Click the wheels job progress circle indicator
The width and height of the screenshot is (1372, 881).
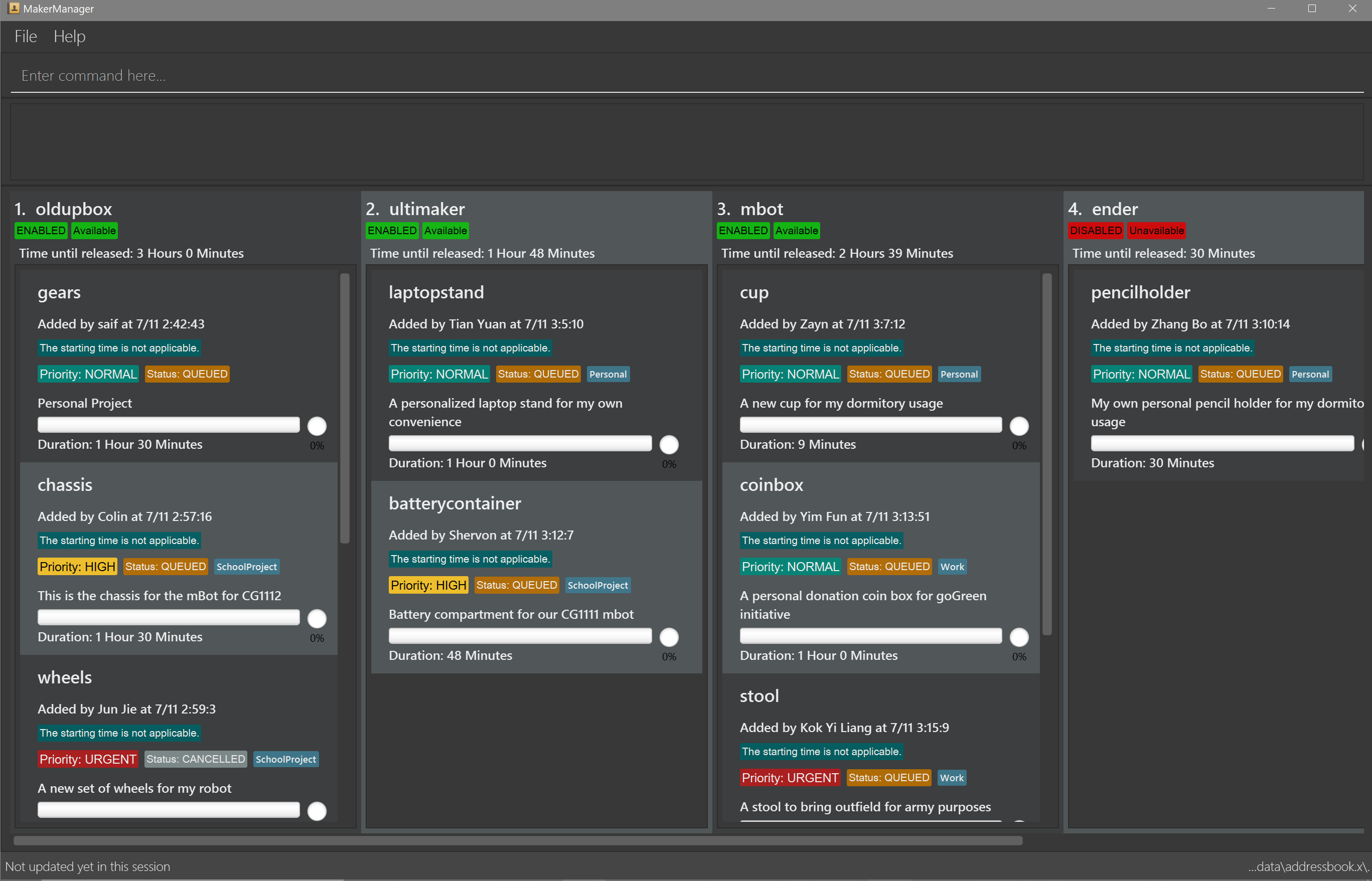click(317, 811)
